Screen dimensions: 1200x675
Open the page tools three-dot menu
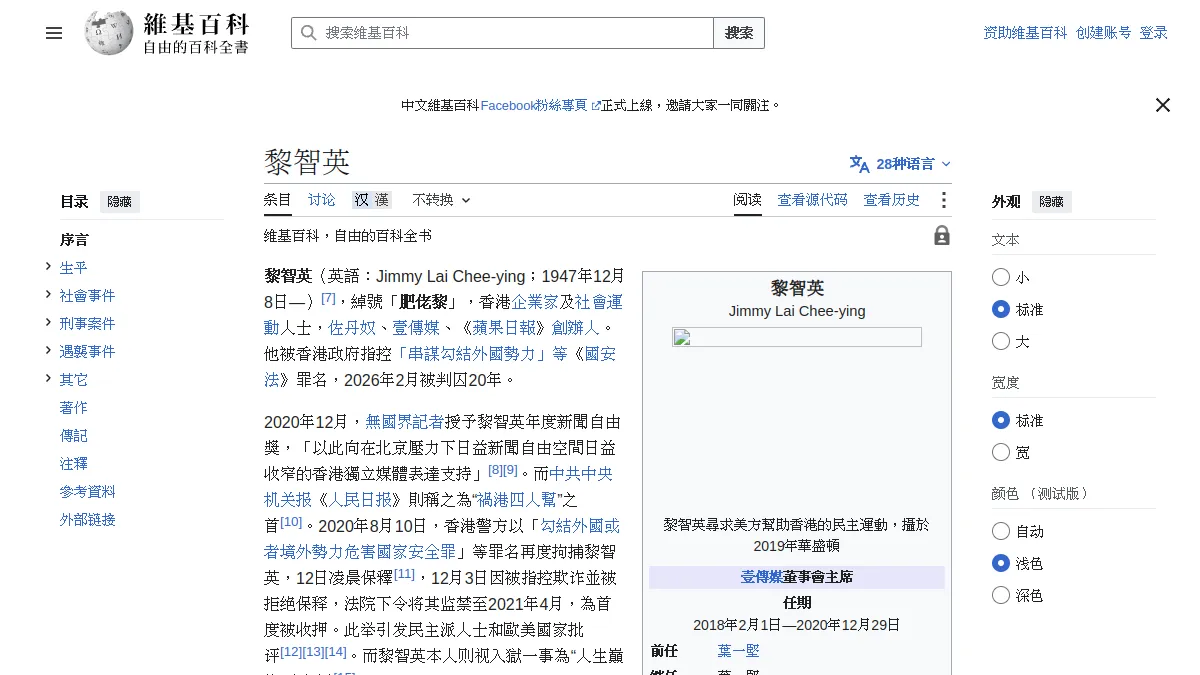[943, 200]
